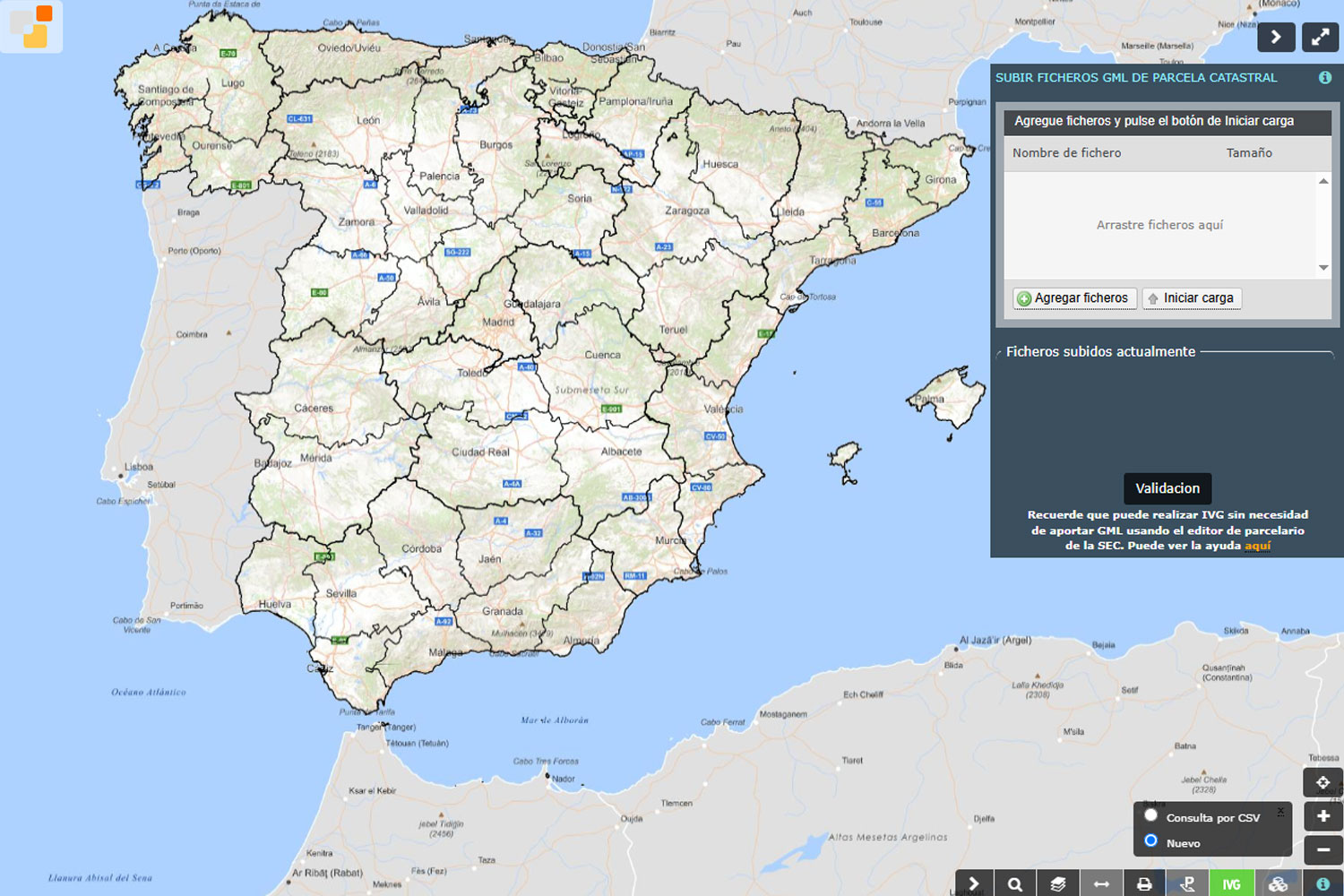Click the Sevilla label on the map
The height and width of the screenshot is (896, 1344).
coord(341,593)
